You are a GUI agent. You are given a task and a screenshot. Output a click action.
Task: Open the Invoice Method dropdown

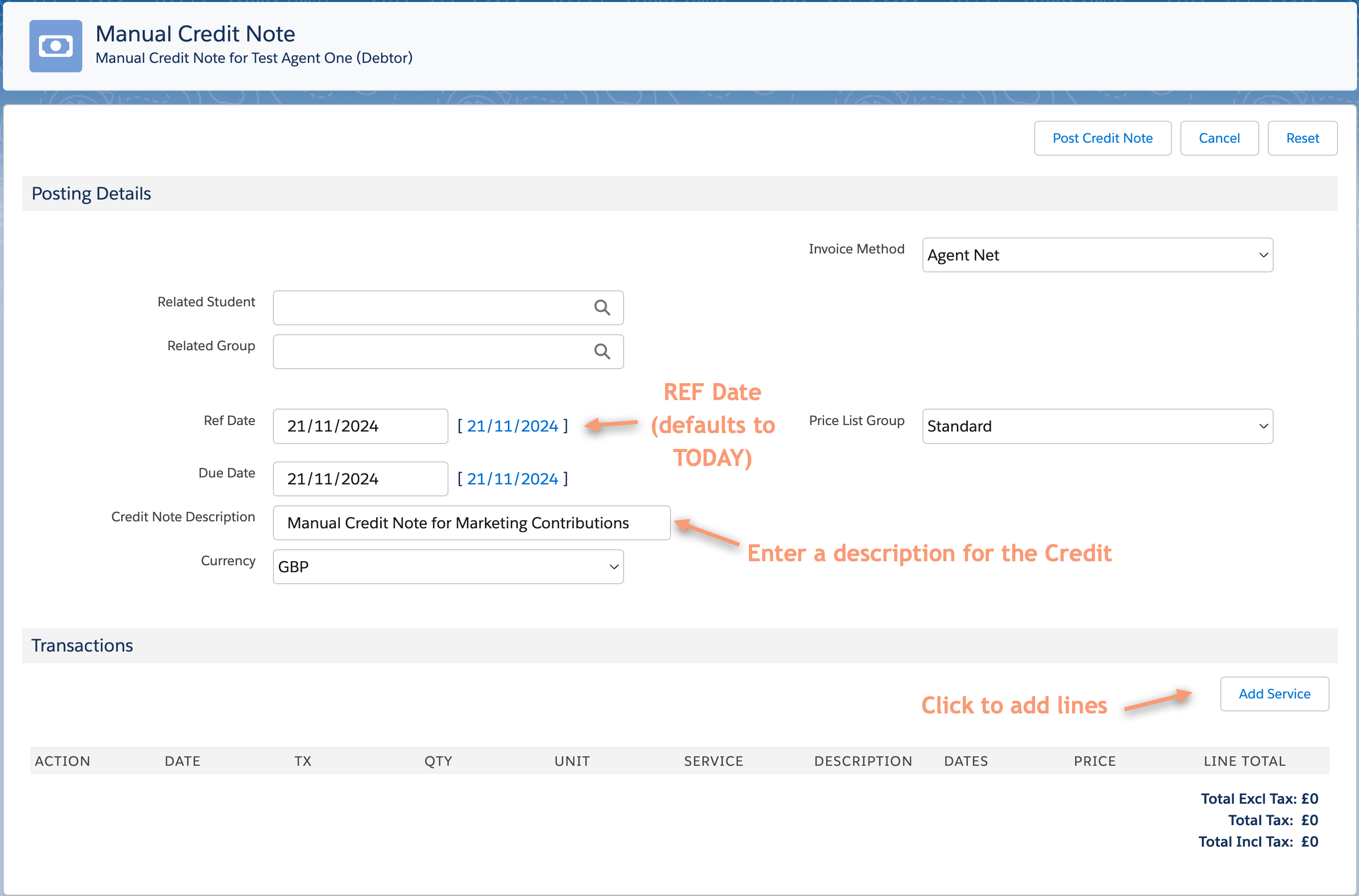(x=1097, y=255)
